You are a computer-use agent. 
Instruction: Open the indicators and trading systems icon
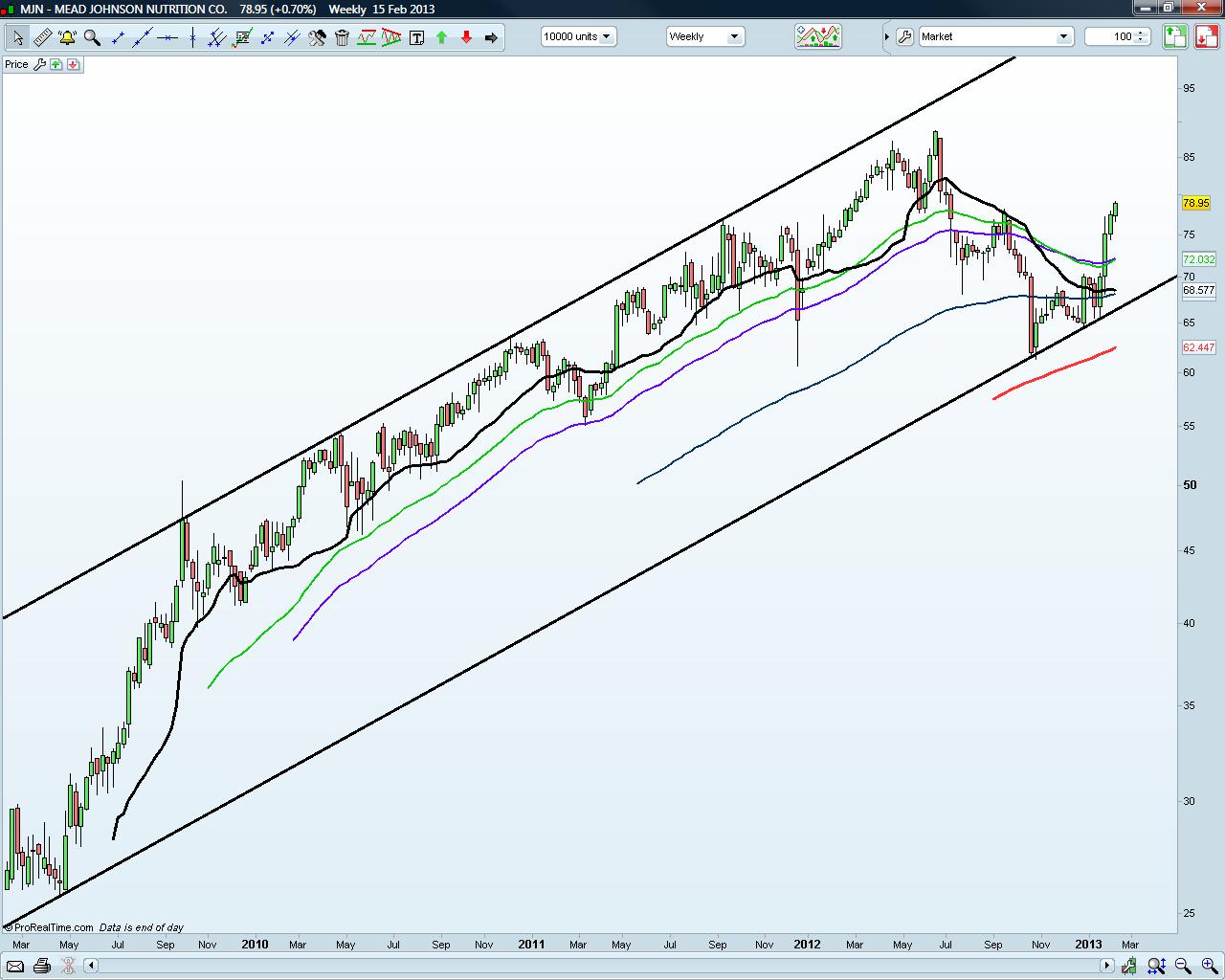pos(818,36)
